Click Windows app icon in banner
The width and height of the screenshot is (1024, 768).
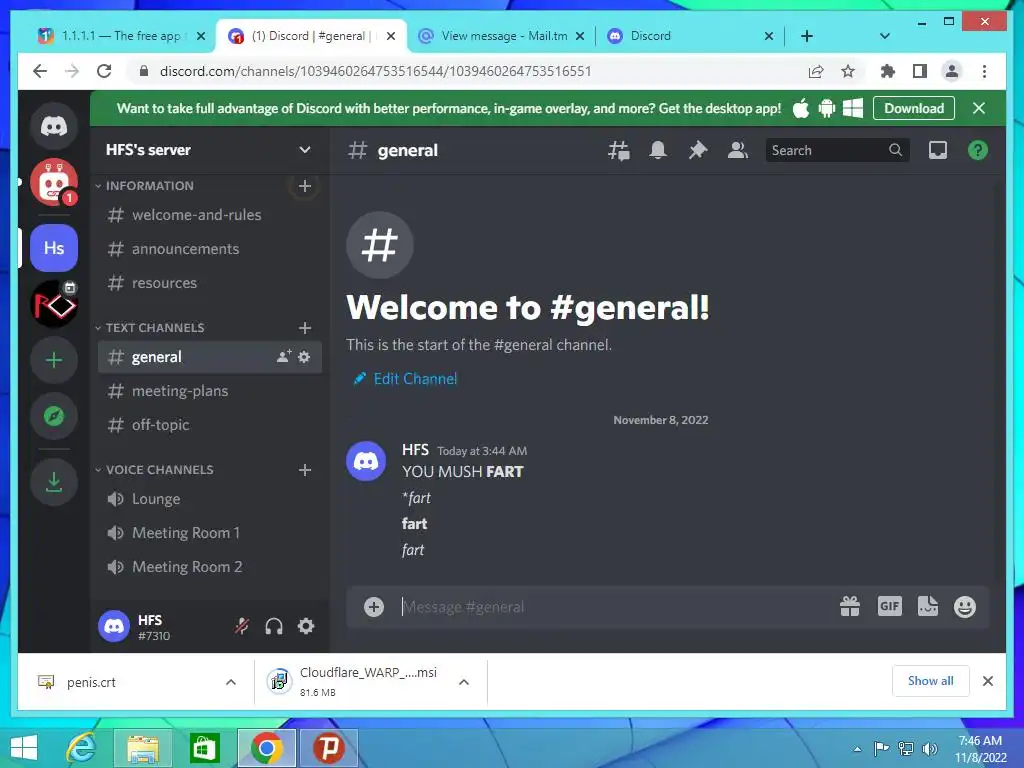coord(853,108)
